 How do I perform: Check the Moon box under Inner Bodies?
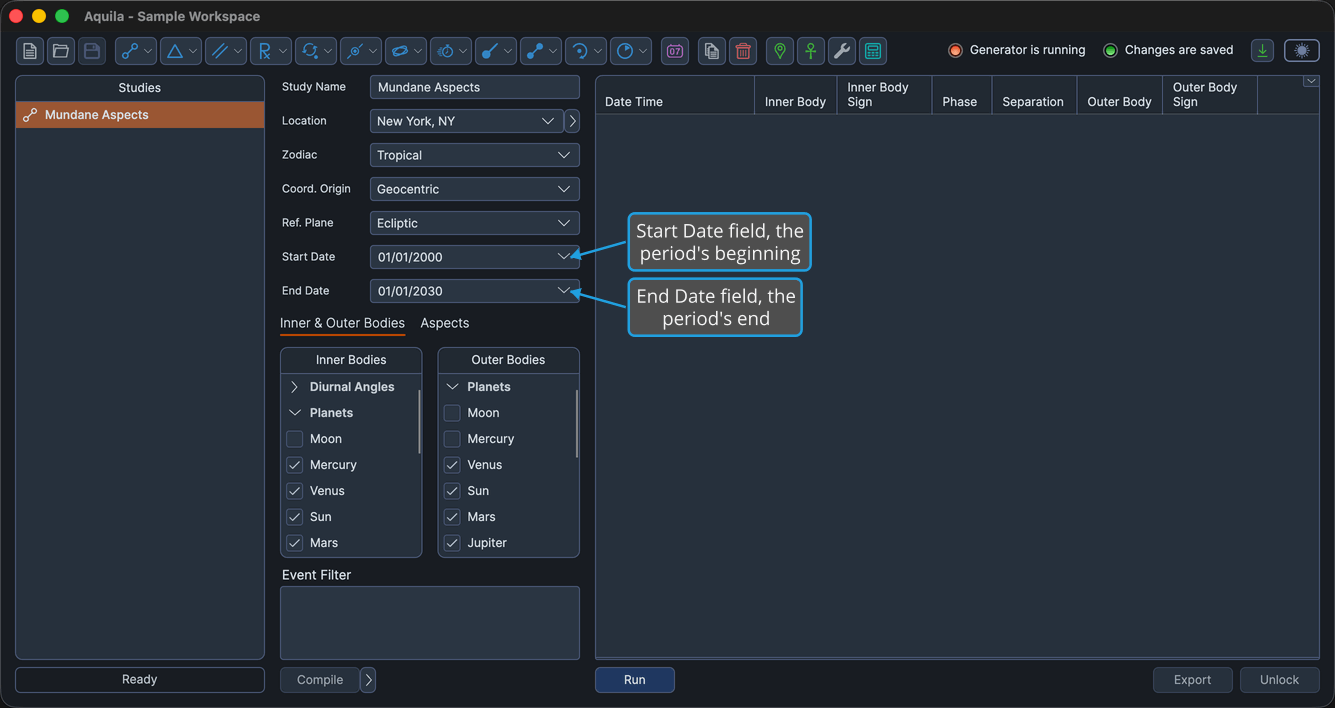tap(295, 439)
